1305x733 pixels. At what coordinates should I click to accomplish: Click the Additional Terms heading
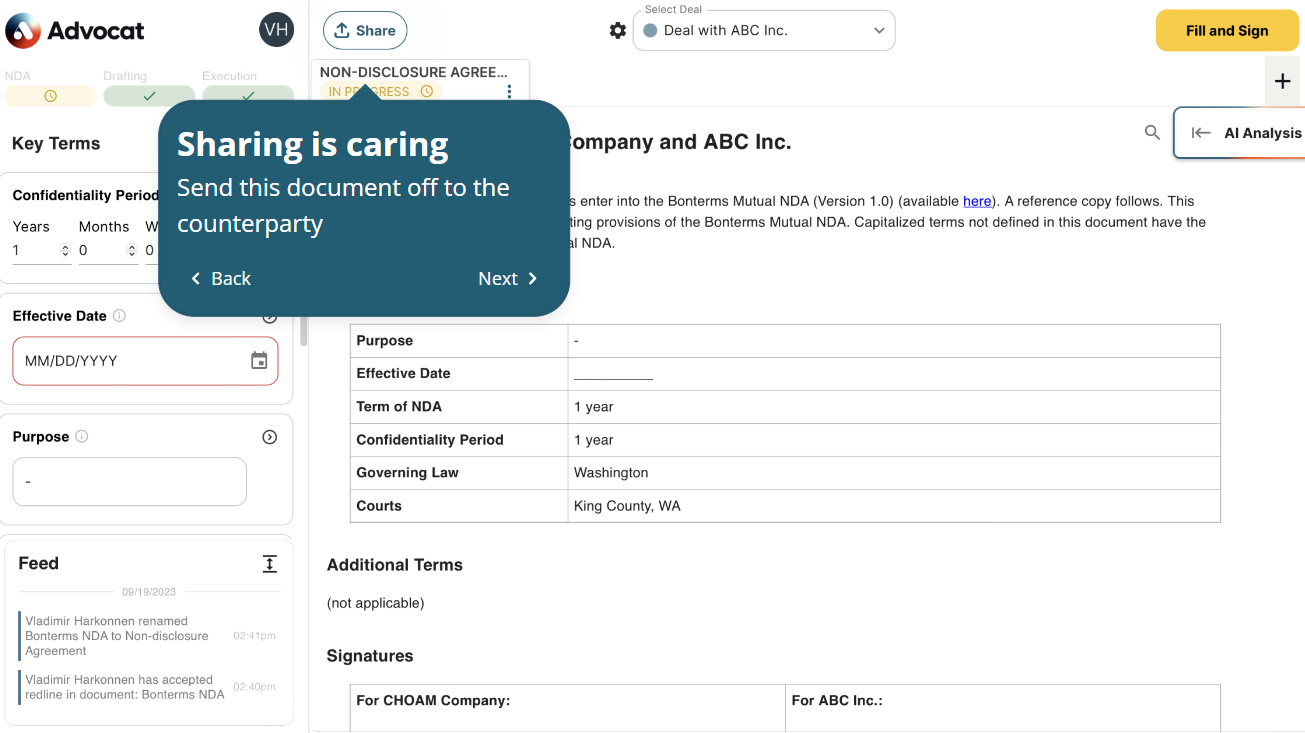pyautogui.click(x=395, y=565)
